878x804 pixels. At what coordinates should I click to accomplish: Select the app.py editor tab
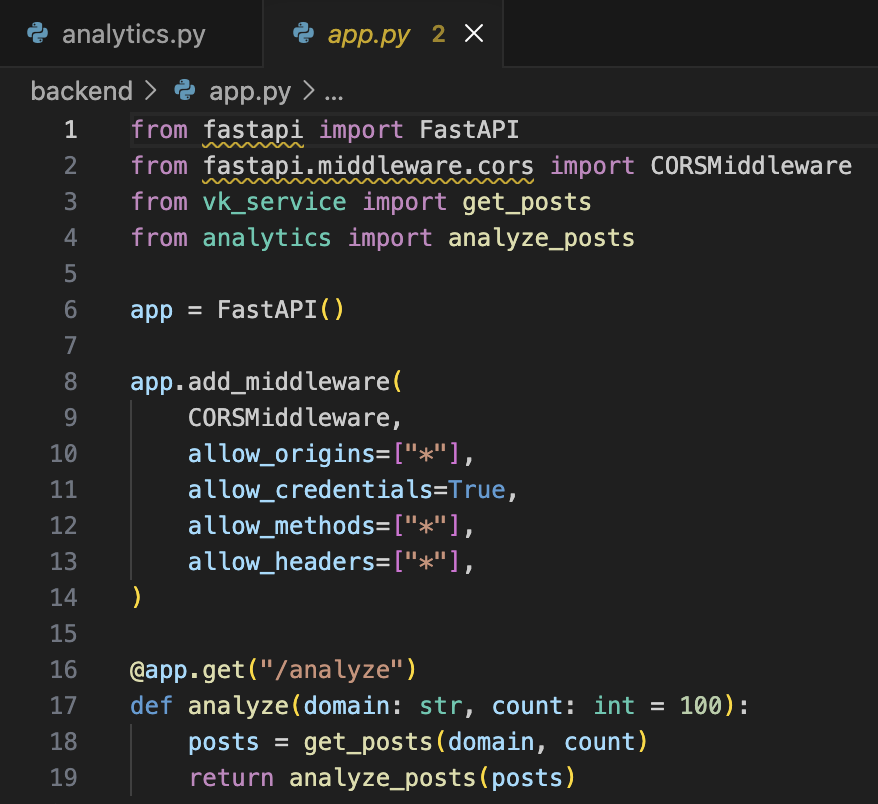[369, 34]
